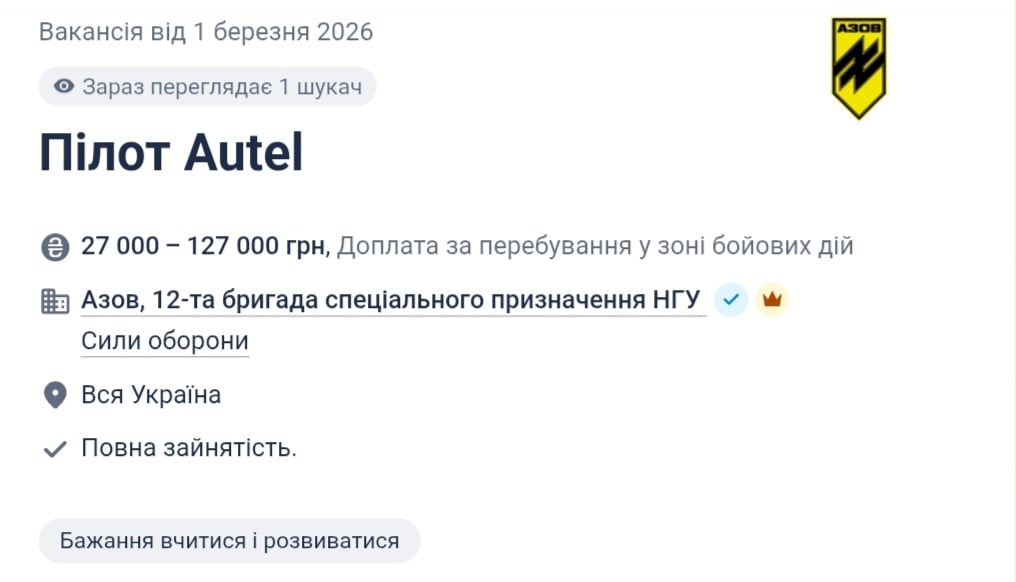Click the building icon beside company name
The height and width of the screenshot is (582, 1016).
pyautogui.click(x=54, y=300)
